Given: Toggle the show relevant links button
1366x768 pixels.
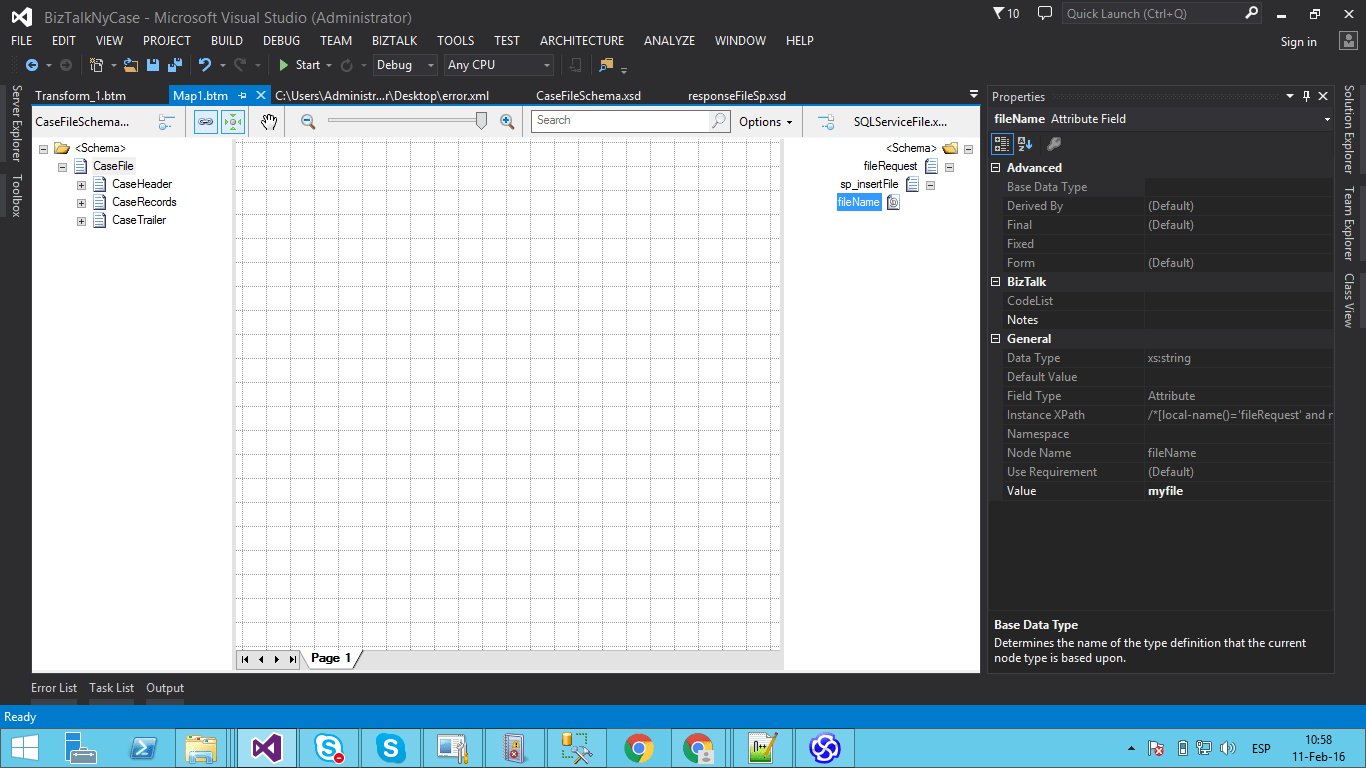Looking at the screenshot, I should click(x=206, y=121).
